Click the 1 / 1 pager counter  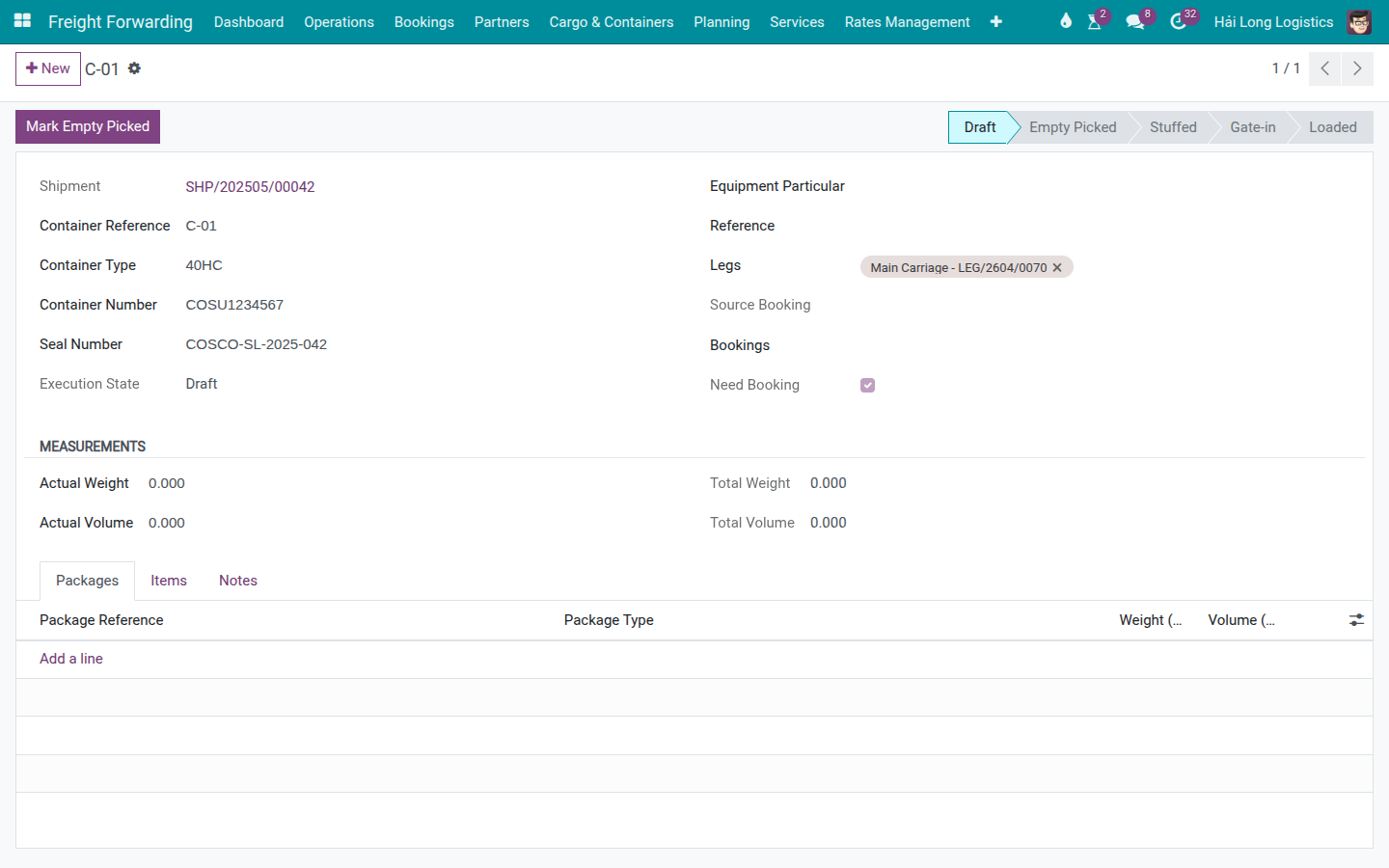[x=1286, y=68]
